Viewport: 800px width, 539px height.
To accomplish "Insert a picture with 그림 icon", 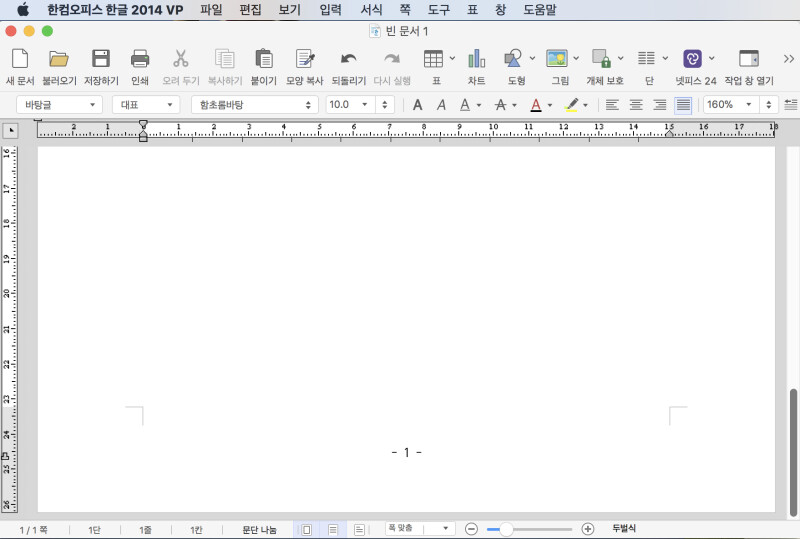I will pyautogui.click(x=557, y=59).
